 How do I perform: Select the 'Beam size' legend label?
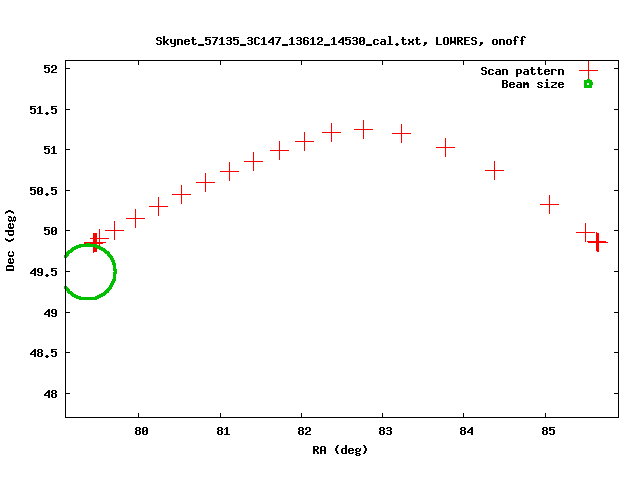point(533,84)
